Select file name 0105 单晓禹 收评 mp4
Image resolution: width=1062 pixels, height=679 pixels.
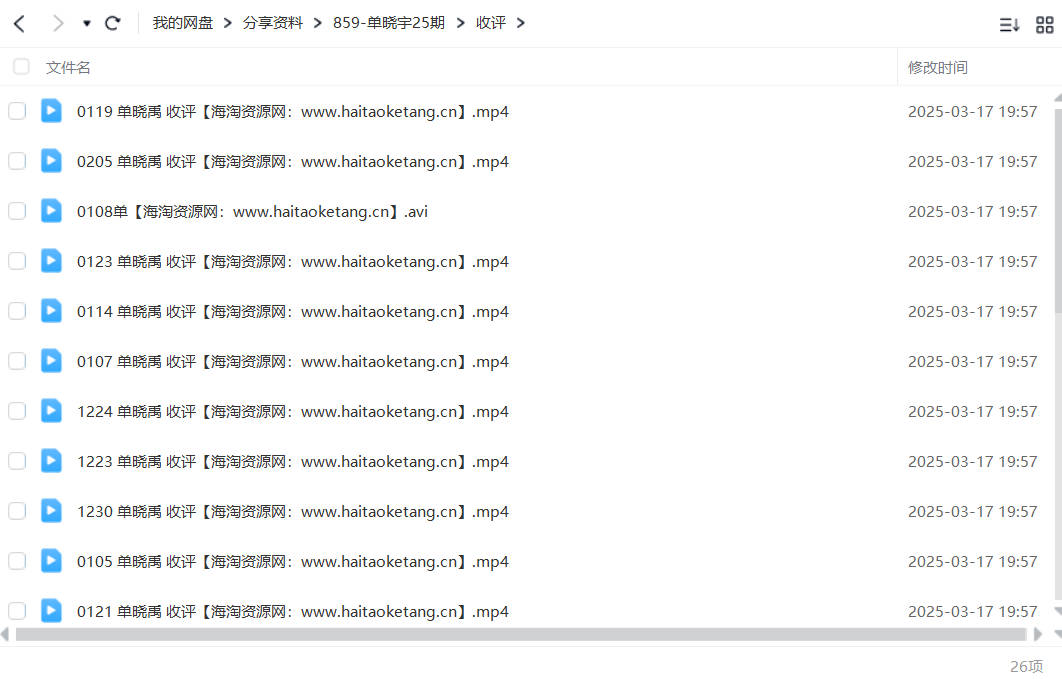[x=293, y=562]
